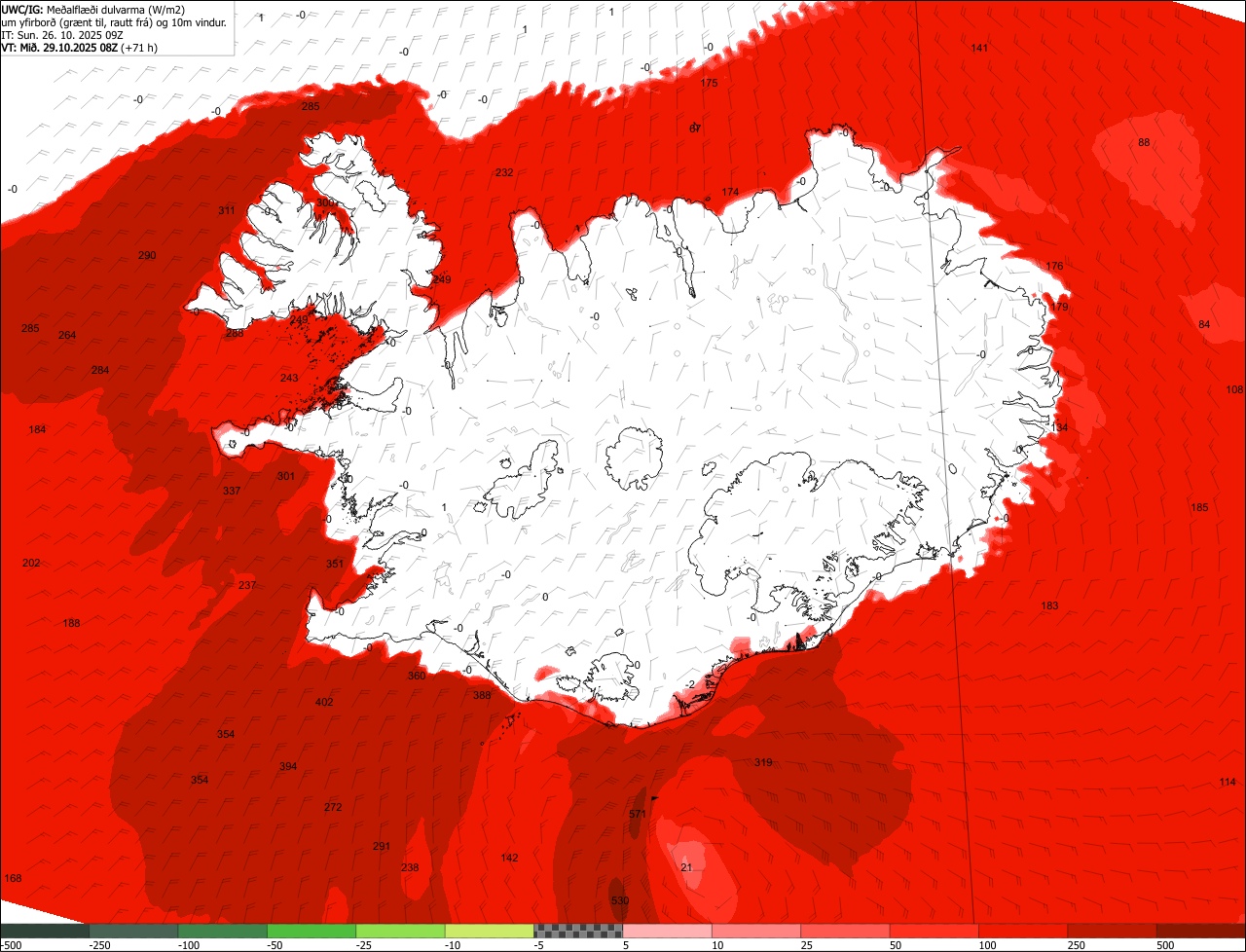1246x952 pixels.
Task: Click the map value 183 southeast of Iceland
Action: click(x=1049, y=605)
